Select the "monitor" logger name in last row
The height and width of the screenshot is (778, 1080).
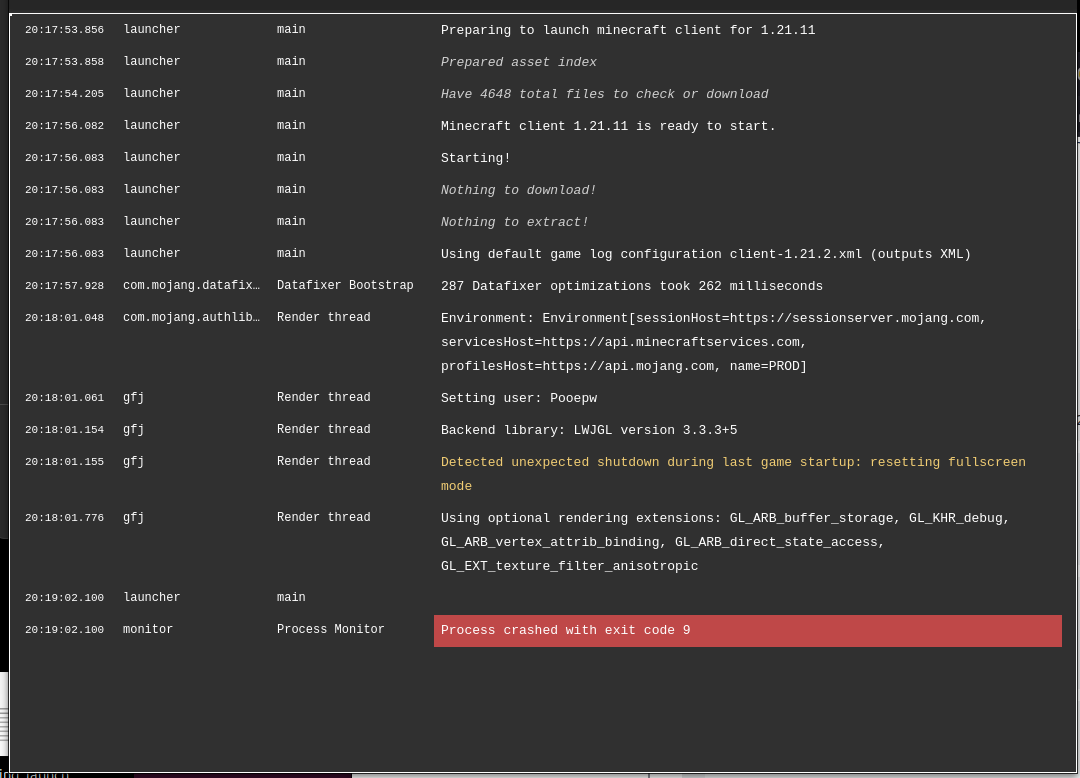148,630
